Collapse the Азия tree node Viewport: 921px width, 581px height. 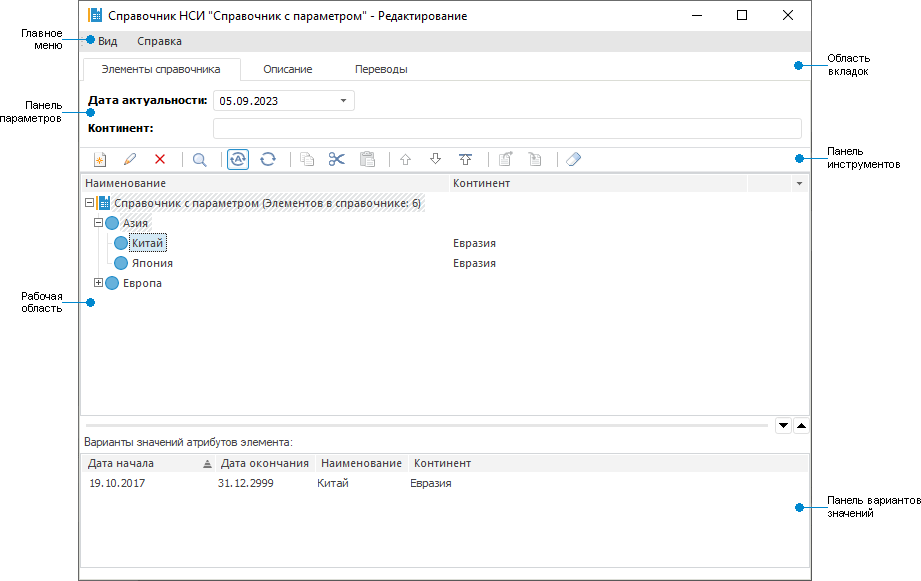click(x=98, y=223)
